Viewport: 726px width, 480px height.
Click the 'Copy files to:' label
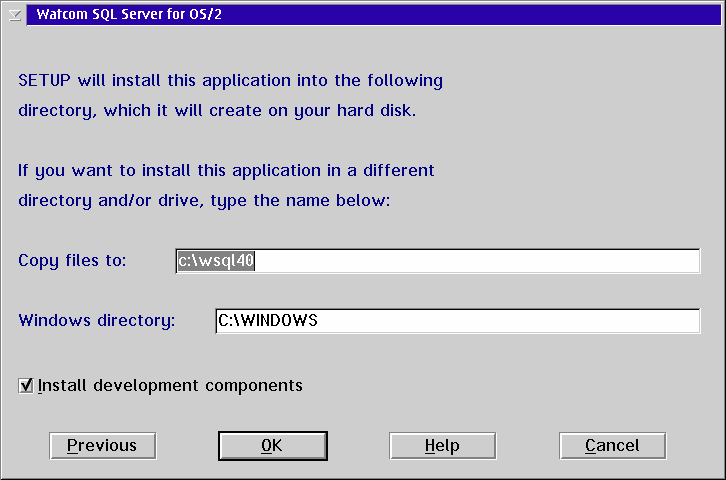pyautogui.click(x=72, y=261)
